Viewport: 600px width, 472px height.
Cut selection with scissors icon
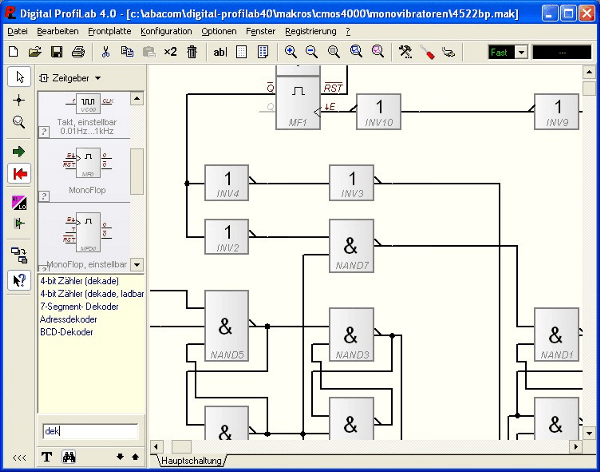[106, 52]
